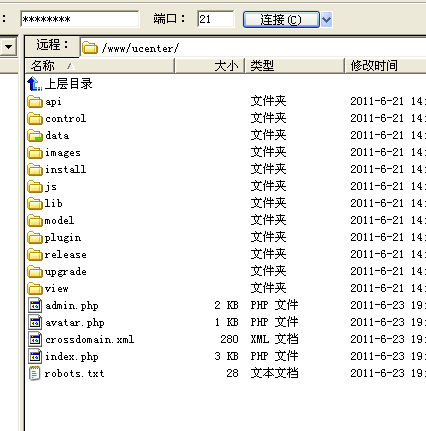Click the file name index.php
This screenshot has height=431, width=426.
click(x=72, y=357)
